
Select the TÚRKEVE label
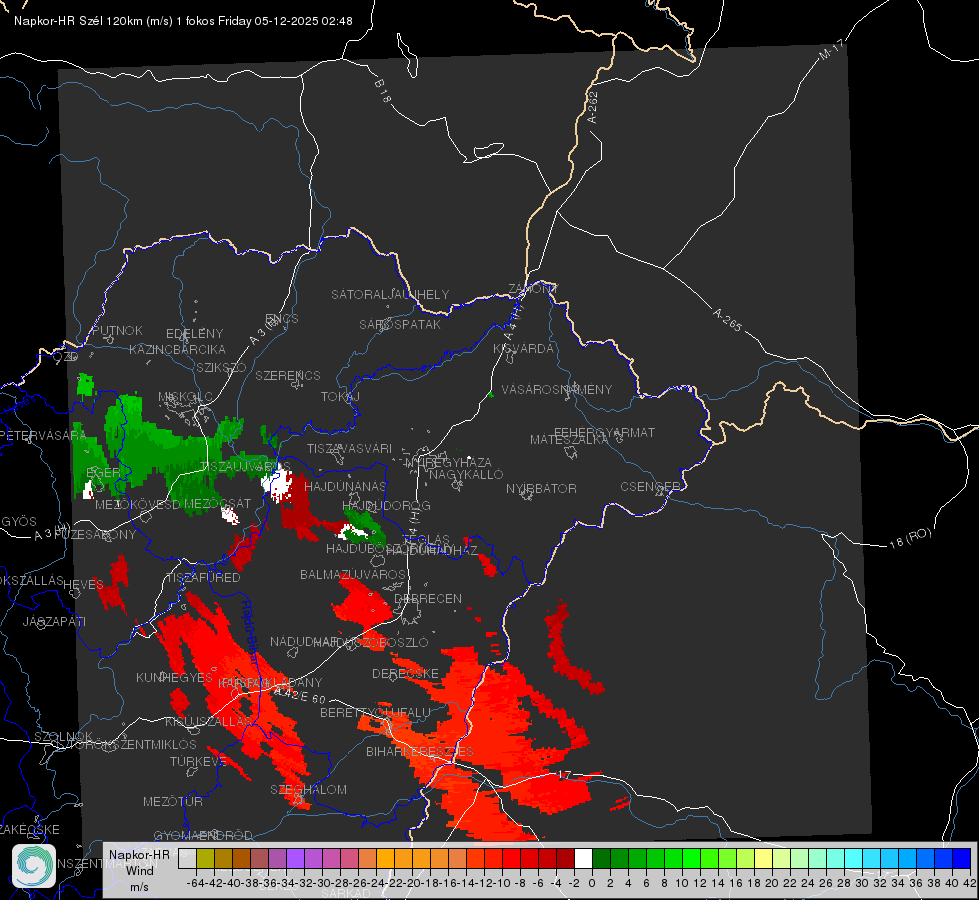[198, 761]
